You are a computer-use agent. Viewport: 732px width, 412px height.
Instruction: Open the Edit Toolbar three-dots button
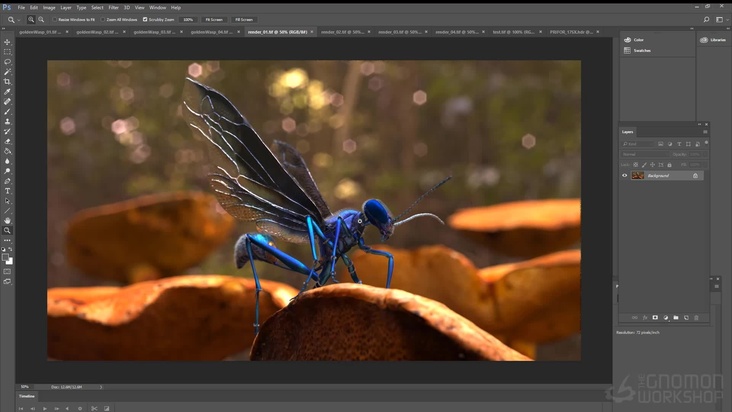click(x=7, y=240)
